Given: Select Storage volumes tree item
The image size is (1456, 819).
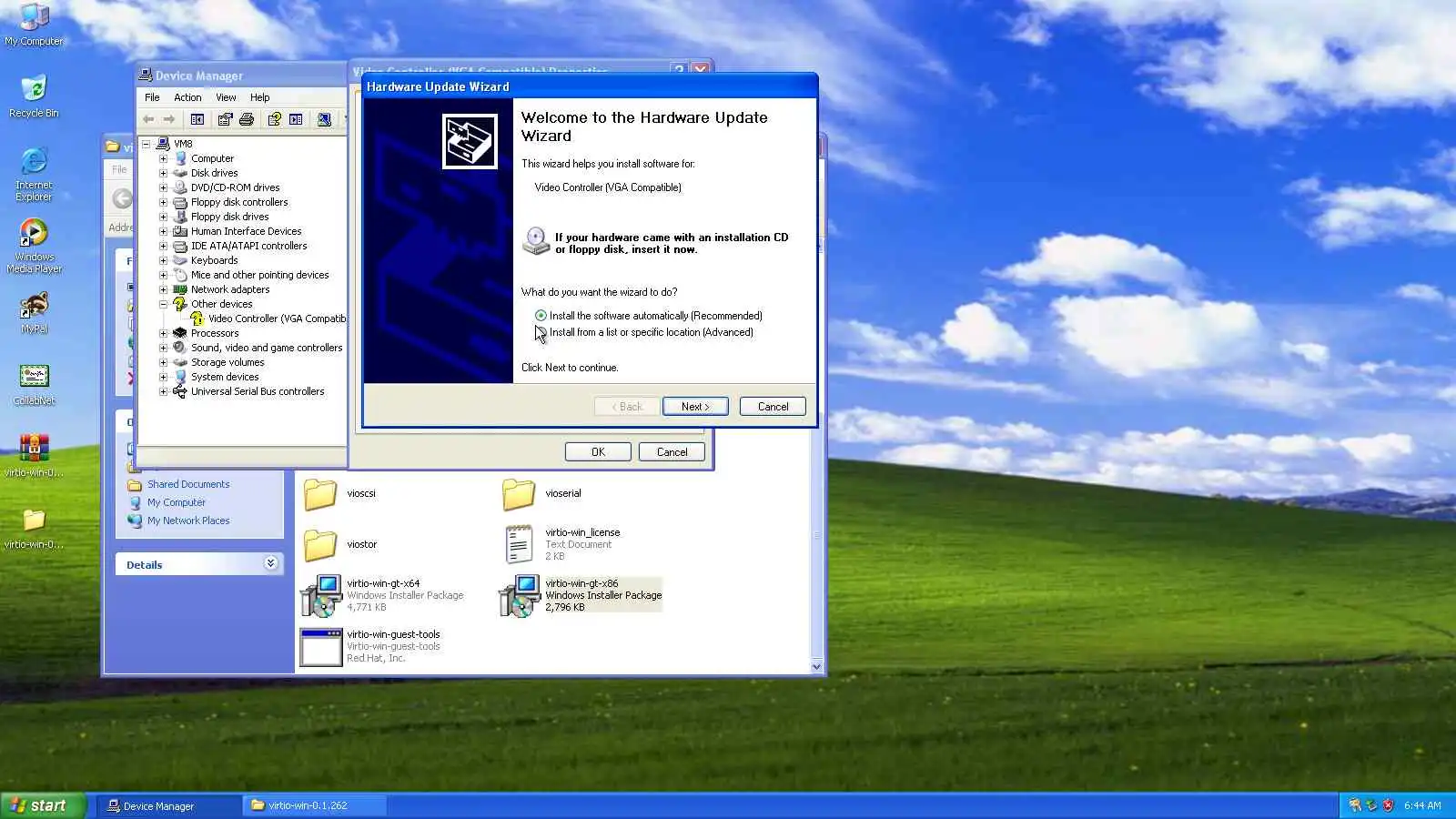Looking at the screenshot, I should tap(227, 362).
